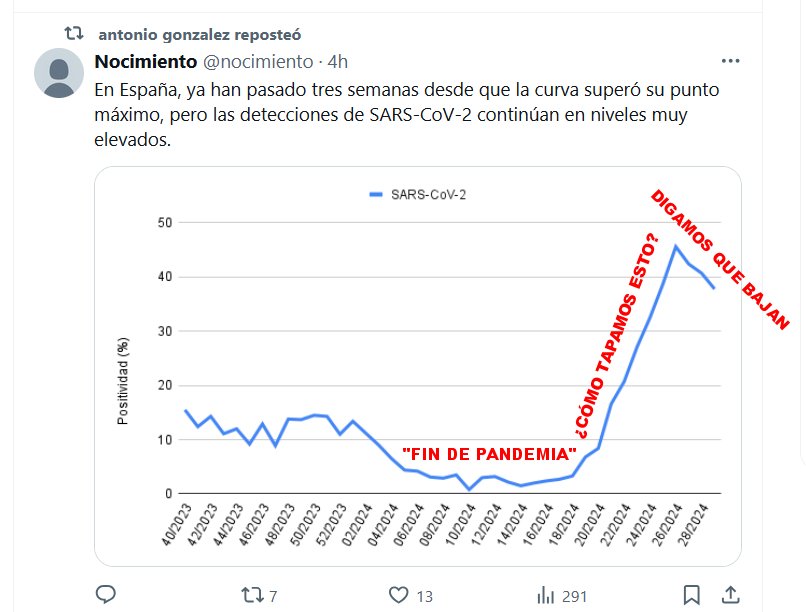Click the like count number 13
The width and height of the screenshot is (806, 612).
(x=424, y=596)
